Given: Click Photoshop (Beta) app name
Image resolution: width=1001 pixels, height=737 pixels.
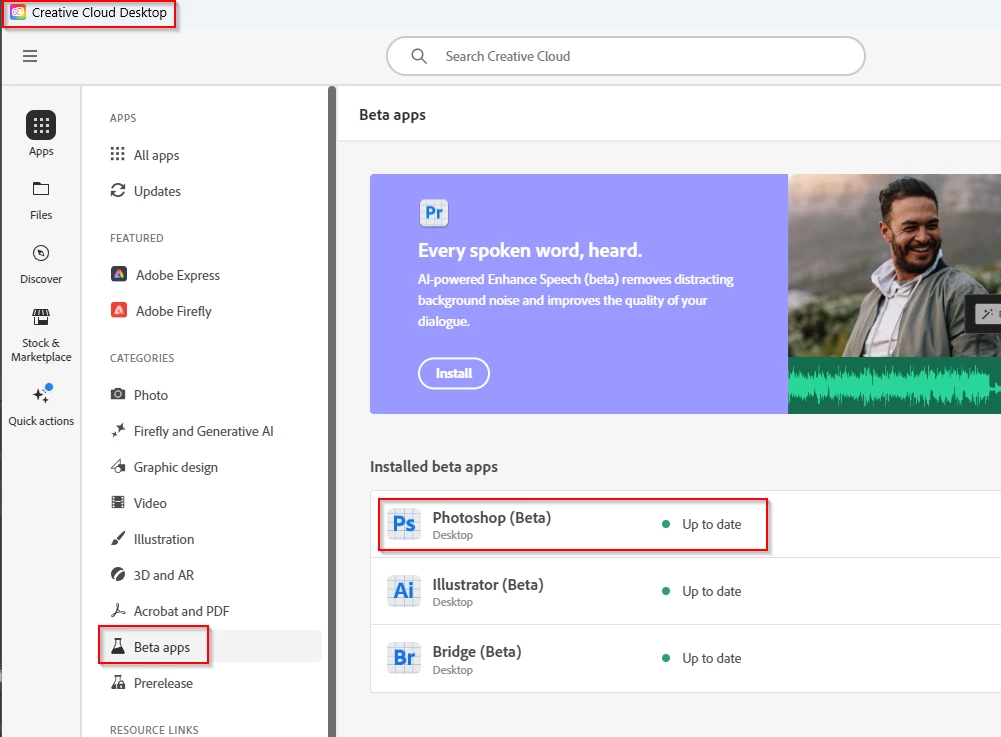Looking at the screenshot, I should pos(492,517).
